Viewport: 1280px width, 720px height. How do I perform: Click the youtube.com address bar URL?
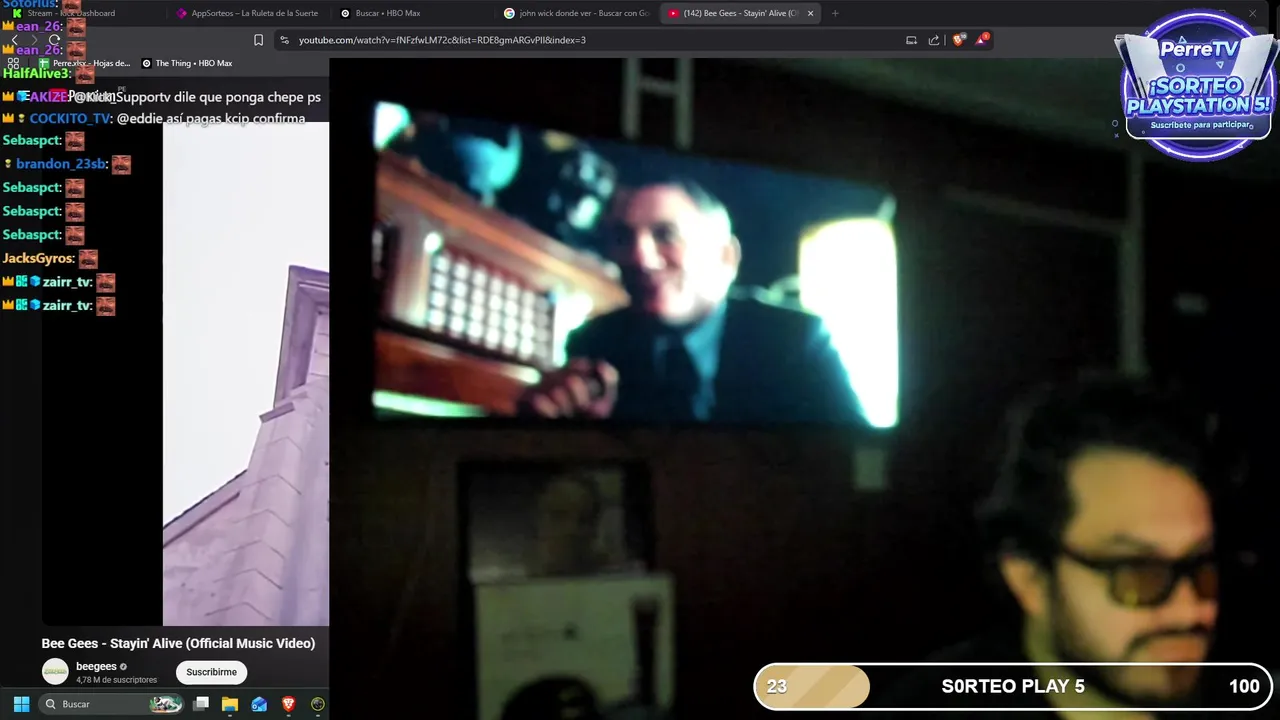tap(442, 40)
